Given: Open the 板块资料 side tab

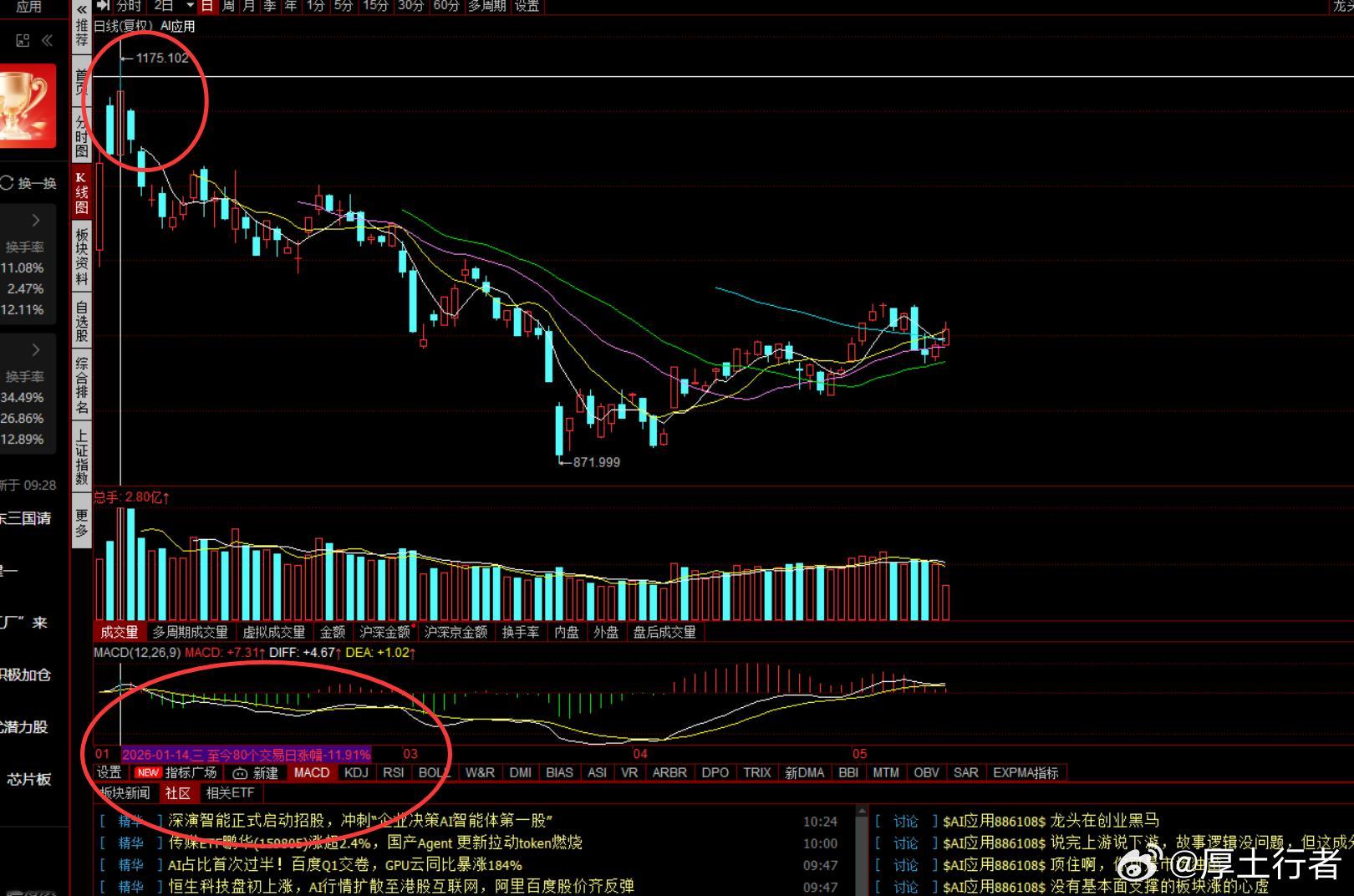Looking at the screenshot, I should click(82, 257).
